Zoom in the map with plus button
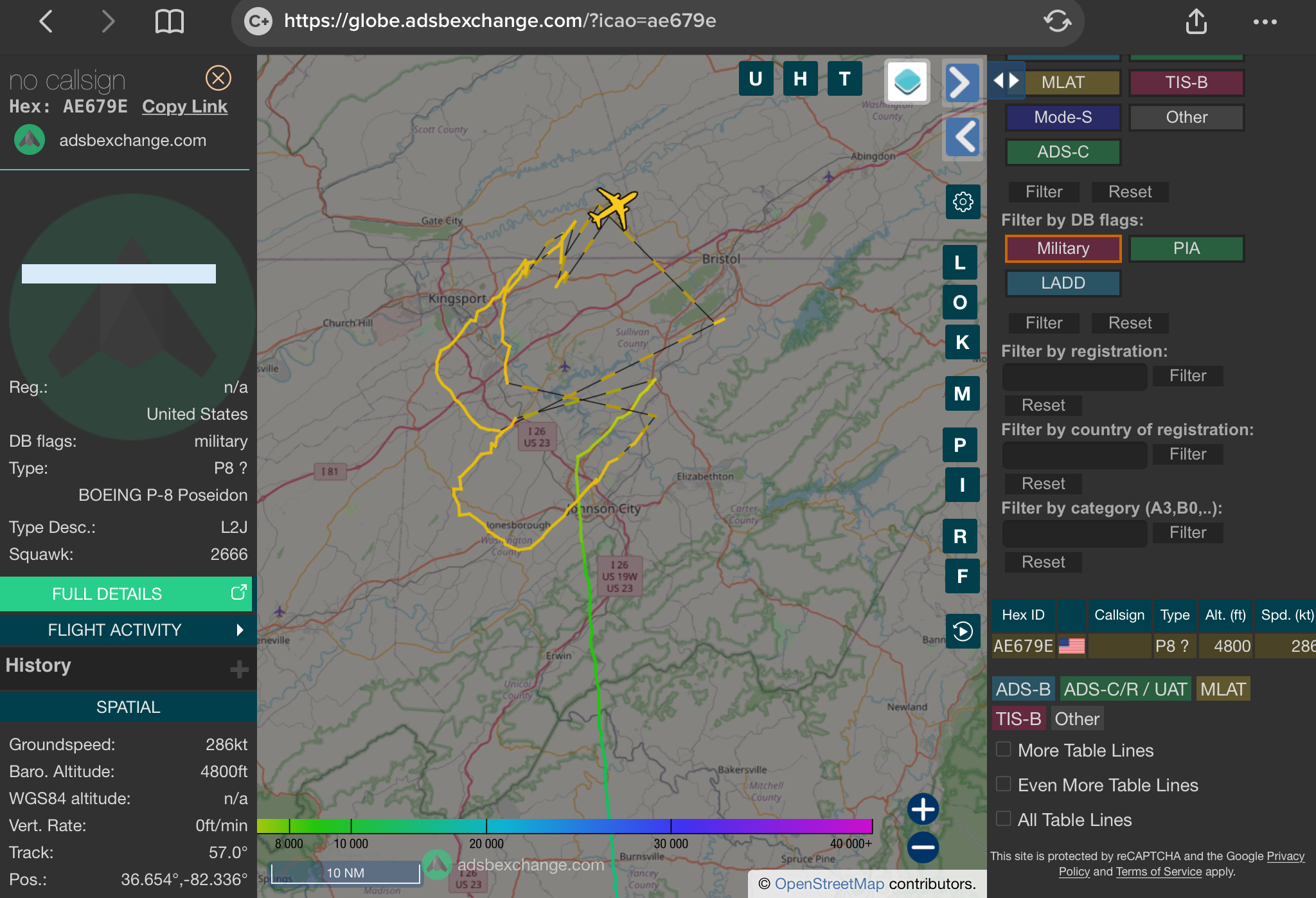The height and width of the screenshot is (898, 1316). click(923, 809)
